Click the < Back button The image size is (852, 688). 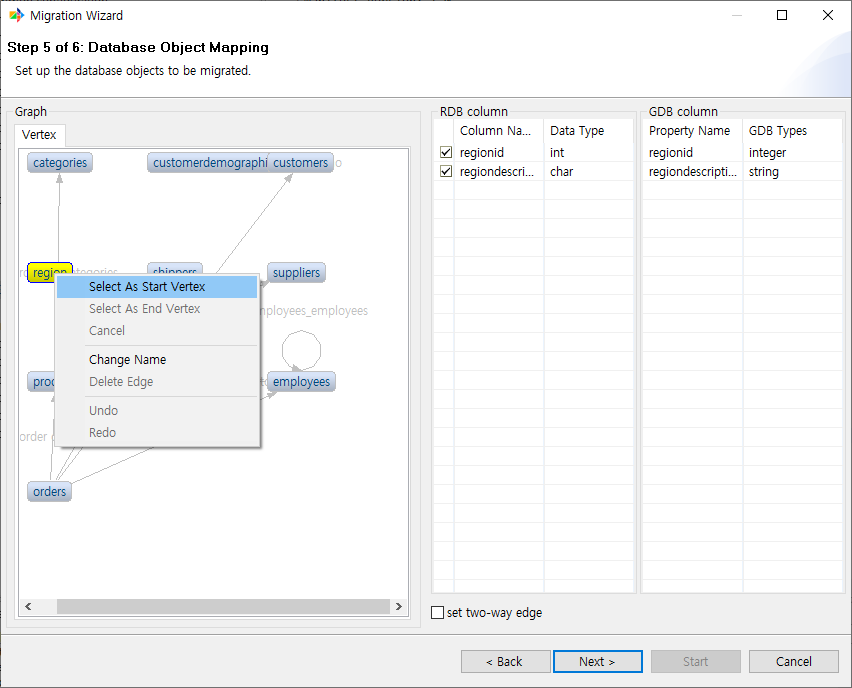(x=505, y=662)
